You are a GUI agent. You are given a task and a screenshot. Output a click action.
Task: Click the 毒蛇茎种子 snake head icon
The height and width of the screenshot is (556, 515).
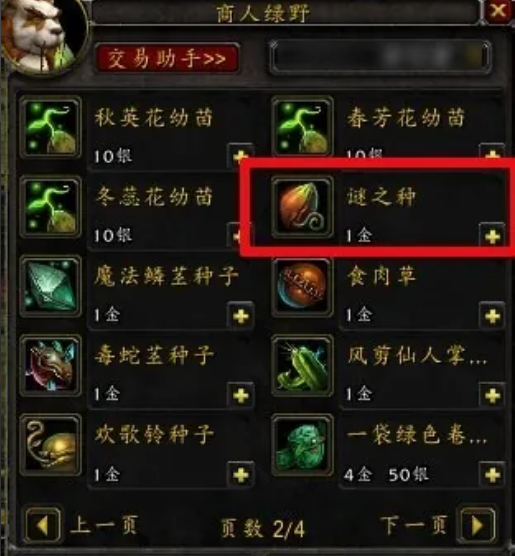click(x=51, y=366)
